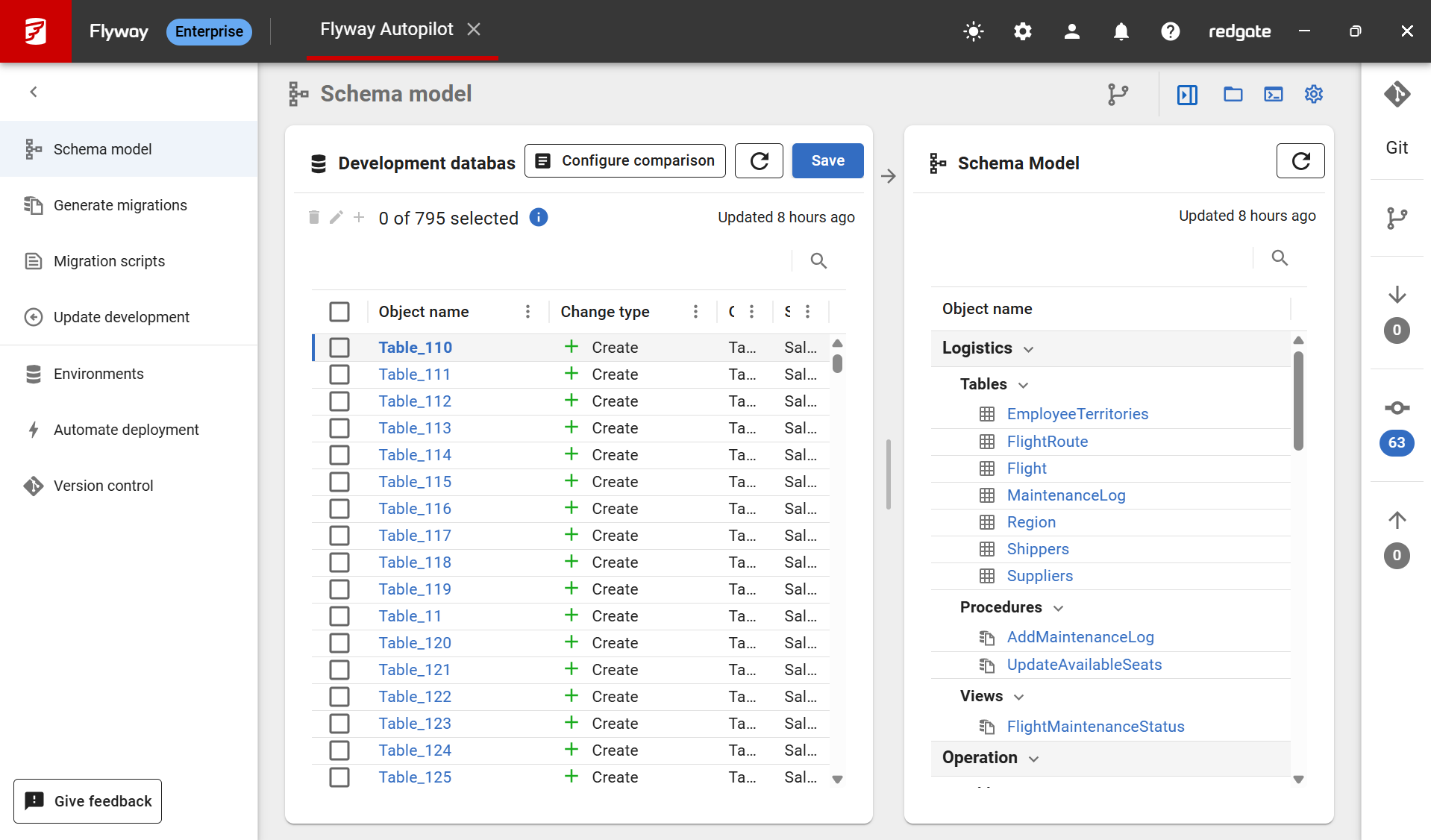Open Environments from the left navigation
The height and width of the screenshot is (840, 1431).
click(x=98, y=373)
